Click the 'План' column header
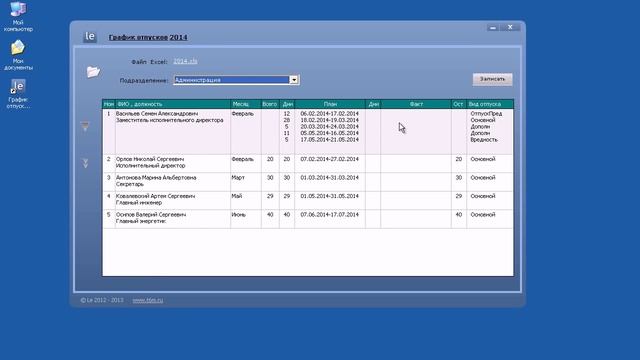 330,104
